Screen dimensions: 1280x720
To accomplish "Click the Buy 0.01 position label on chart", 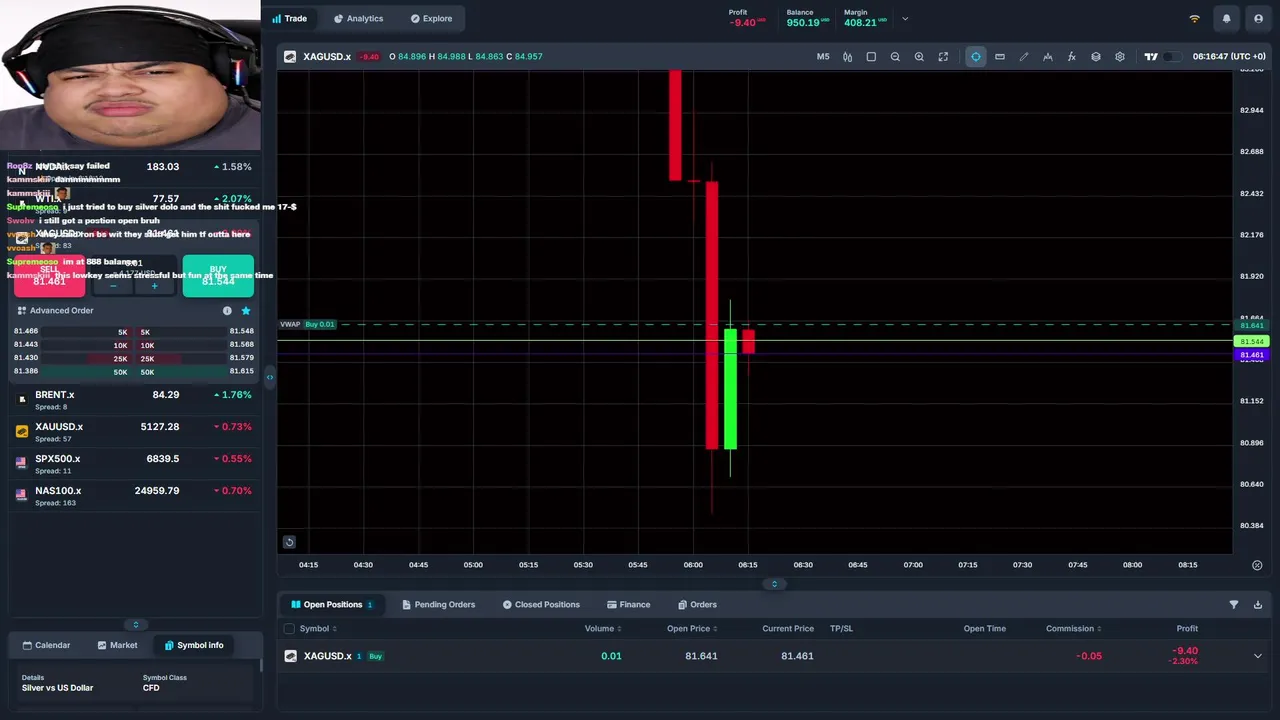I will point(320,324).
